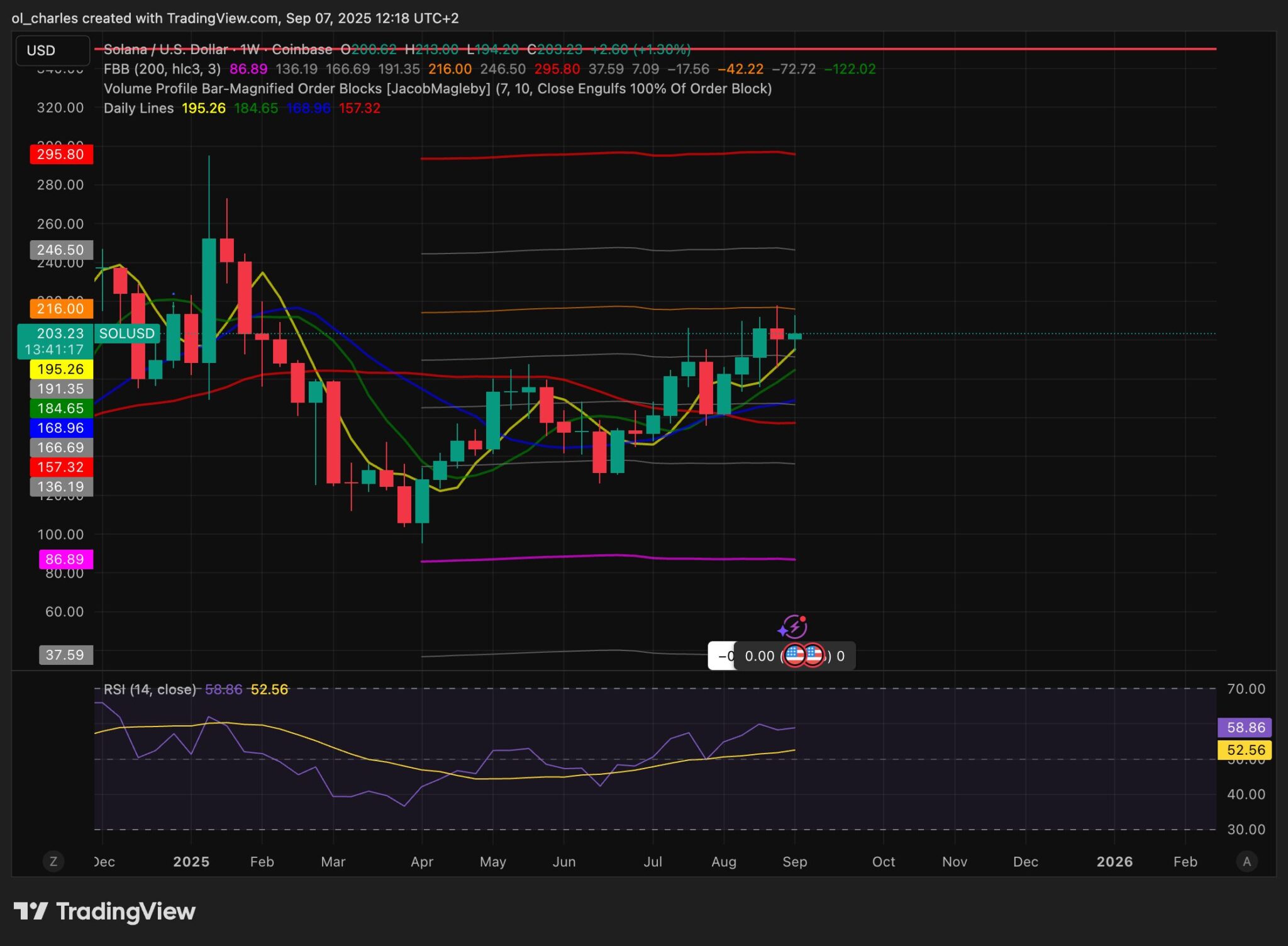Click the red 295.80 price label
Screen dimensions: 1288x946
click(61, 154)
